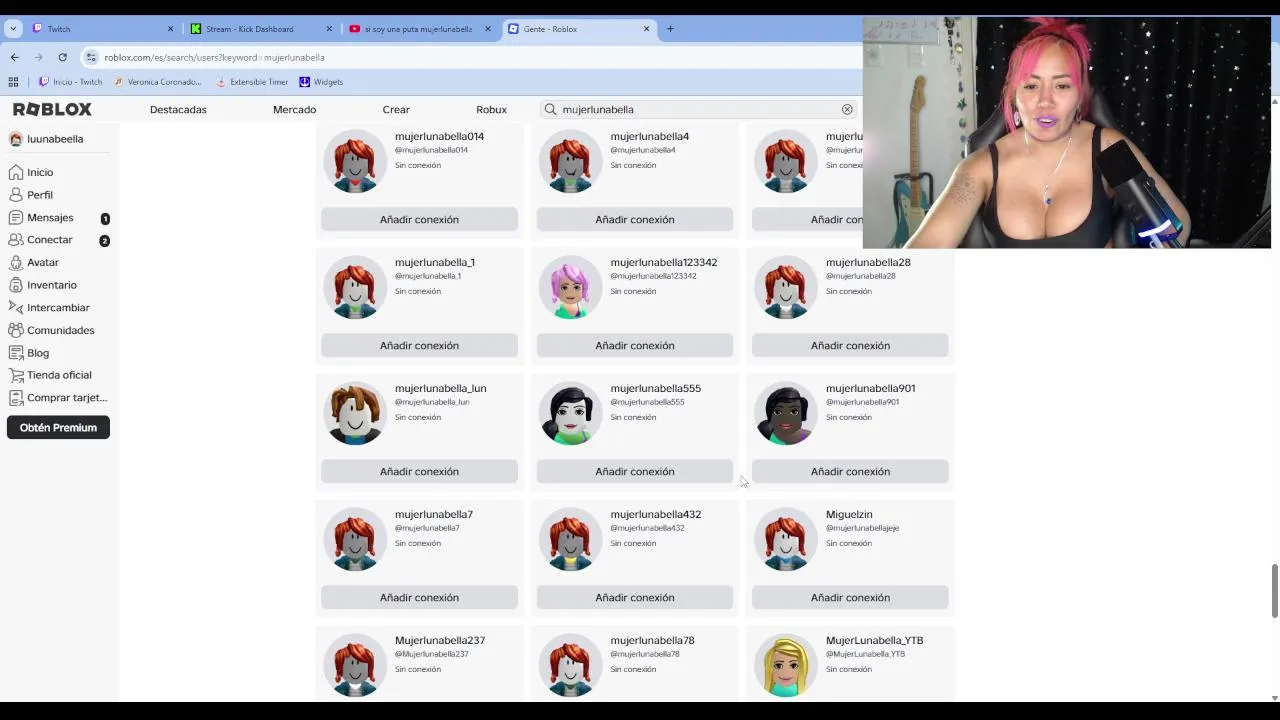Open the Inventario sidebar icon
This screenshot has height=720, width=1280.
[x=15, y=285]
